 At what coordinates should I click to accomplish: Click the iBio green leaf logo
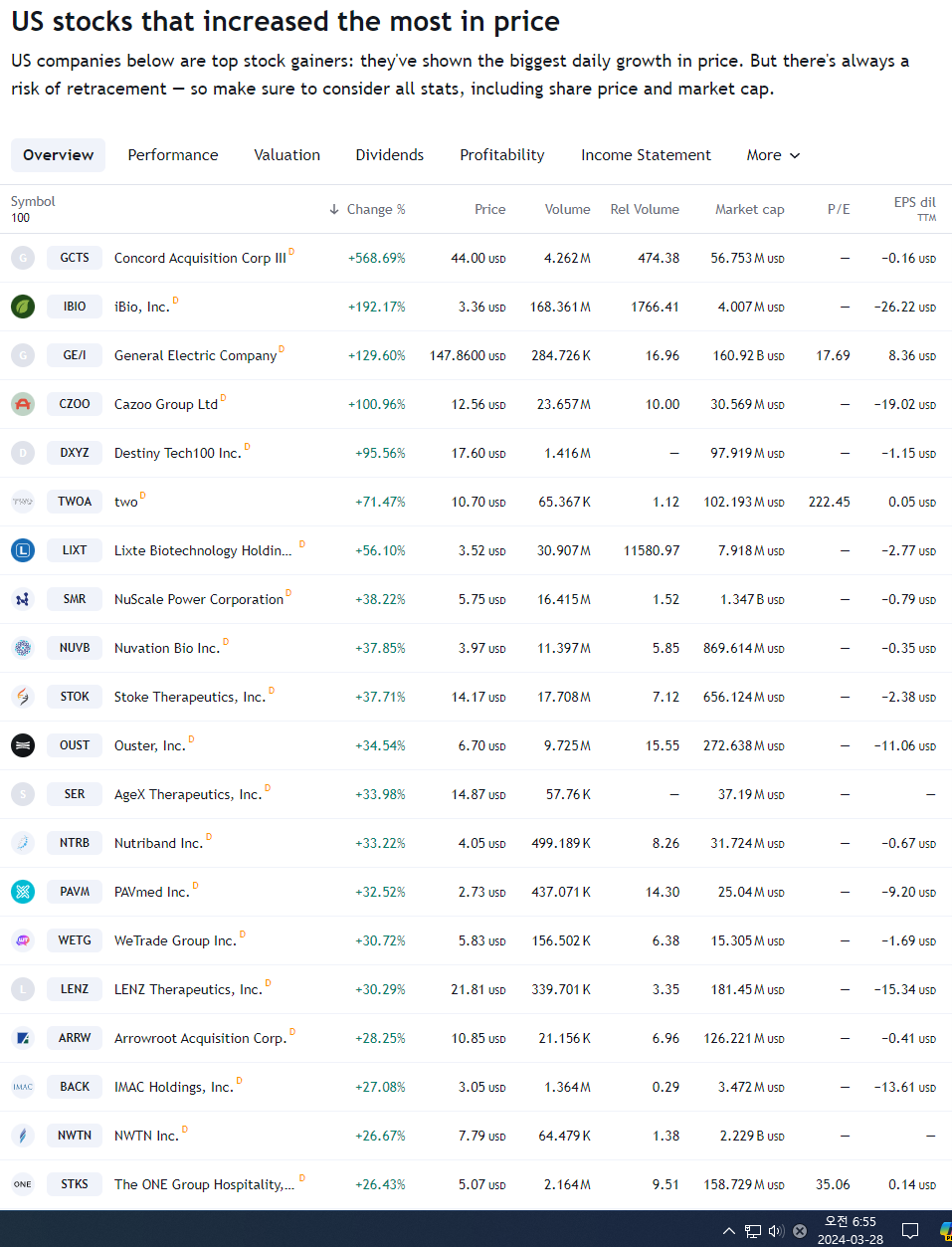point(23,307)
